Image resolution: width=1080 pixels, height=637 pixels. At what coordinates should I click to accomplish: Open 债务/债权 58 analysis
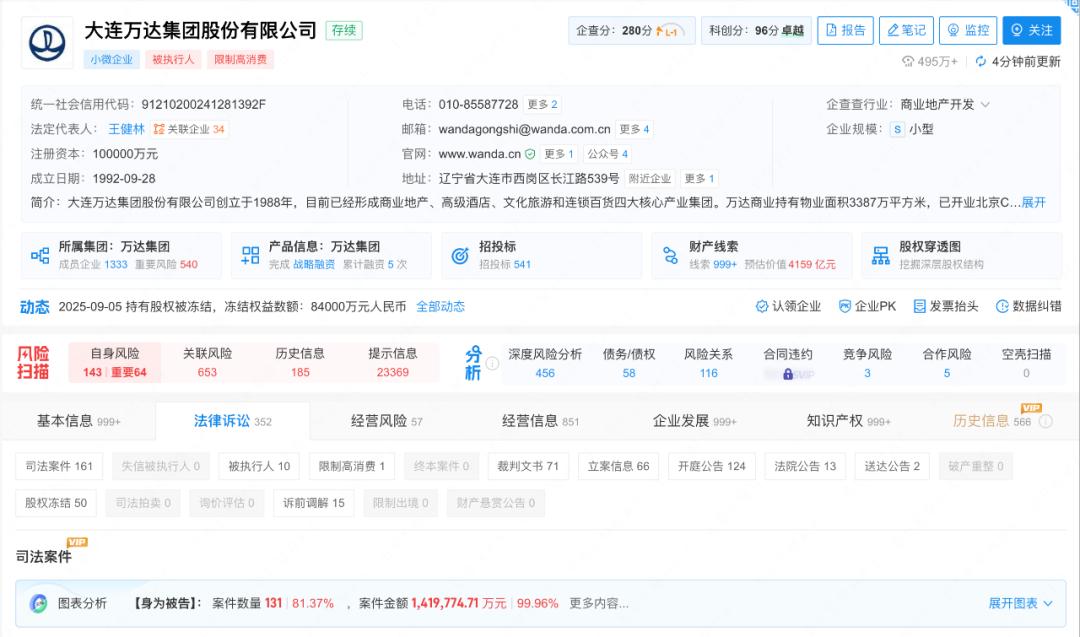pyautogui.click(x=629, y=363)
